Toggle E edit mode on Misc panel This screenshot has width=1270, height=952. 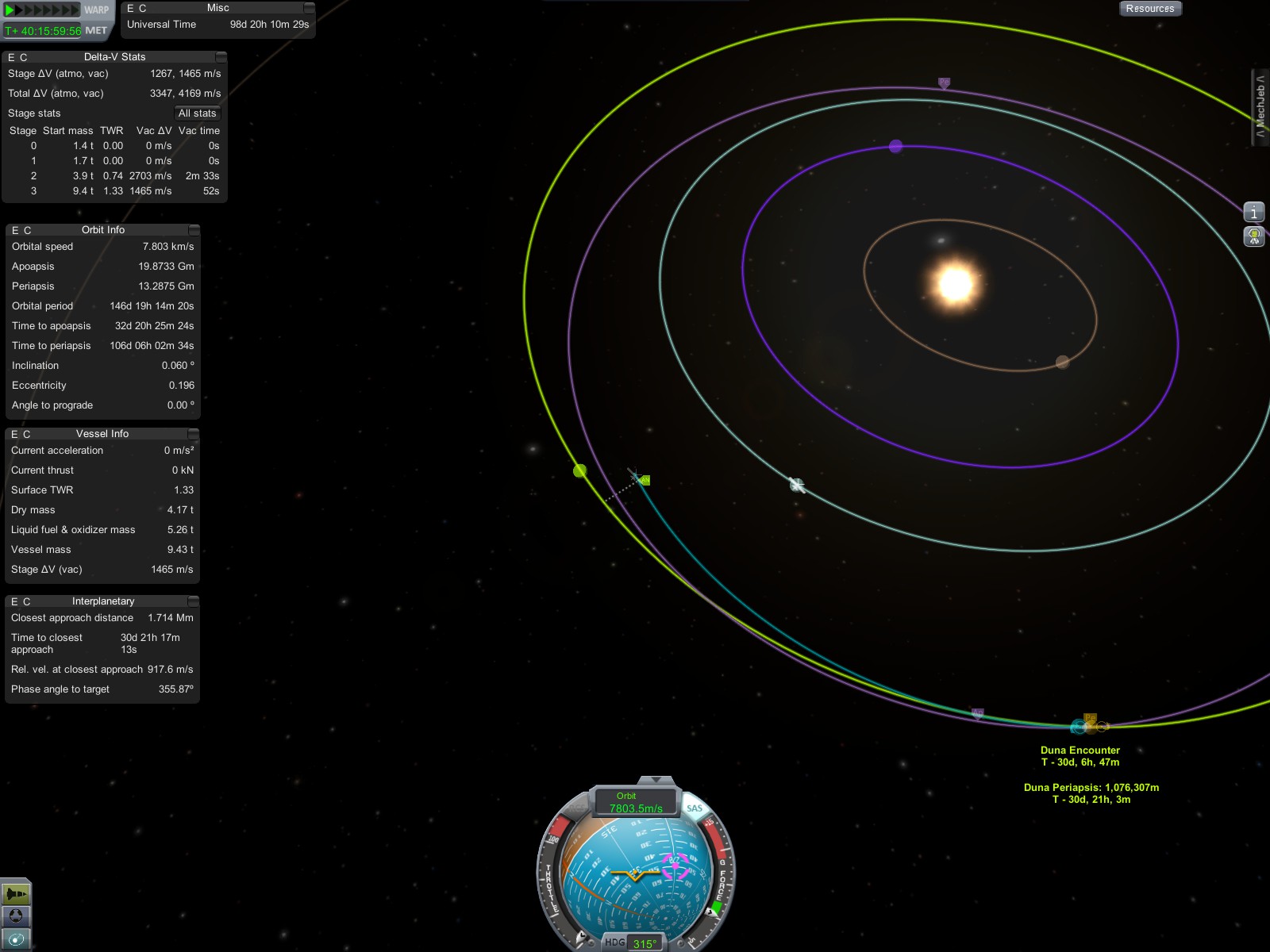(130, 8)
